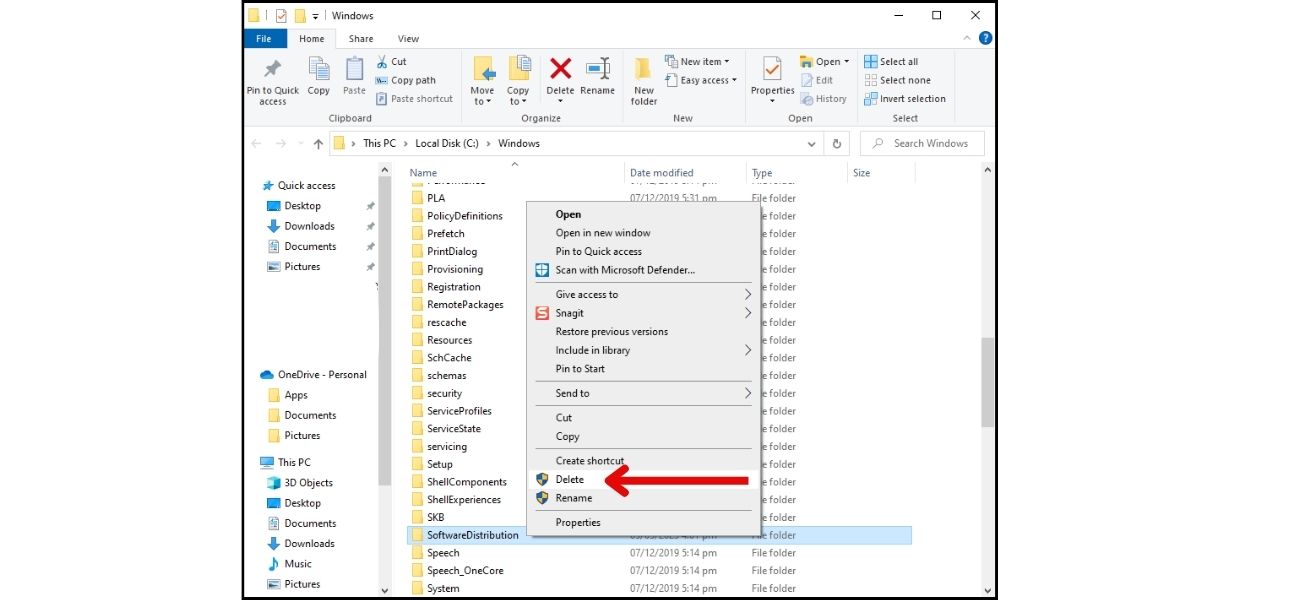Click Select none in the ribbon
Screen dimensions: 1300x600
896,80
